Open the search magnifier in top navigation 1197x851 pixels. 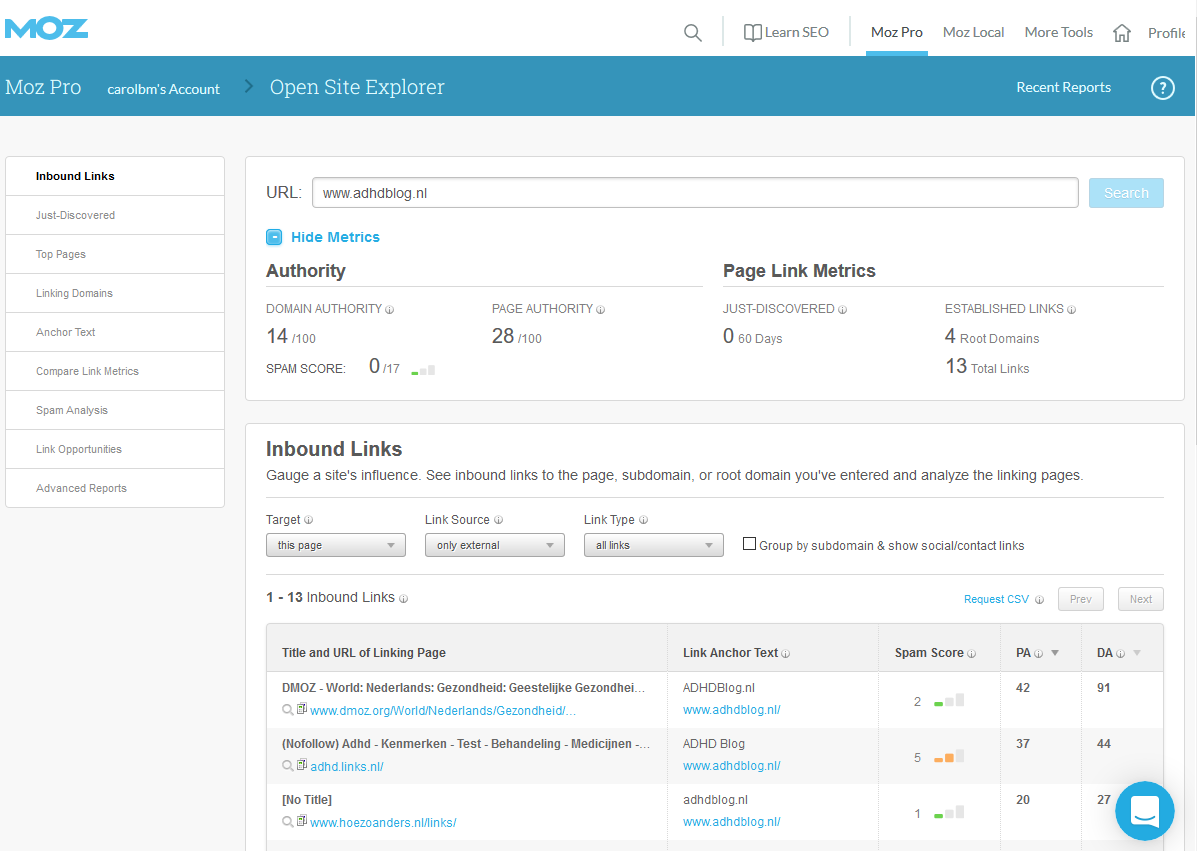pos(692,33)
